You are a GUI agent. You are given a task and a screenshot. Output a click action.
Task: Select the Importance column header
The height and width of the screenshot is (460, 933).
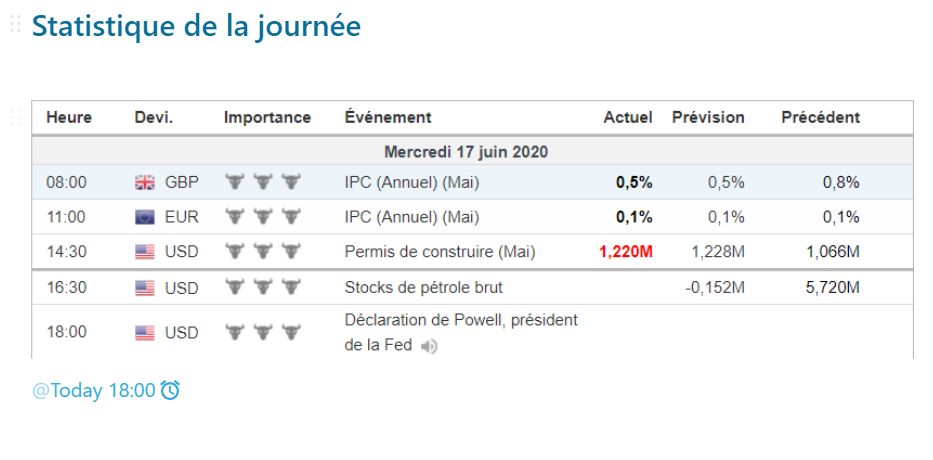(x=267, y=117)
